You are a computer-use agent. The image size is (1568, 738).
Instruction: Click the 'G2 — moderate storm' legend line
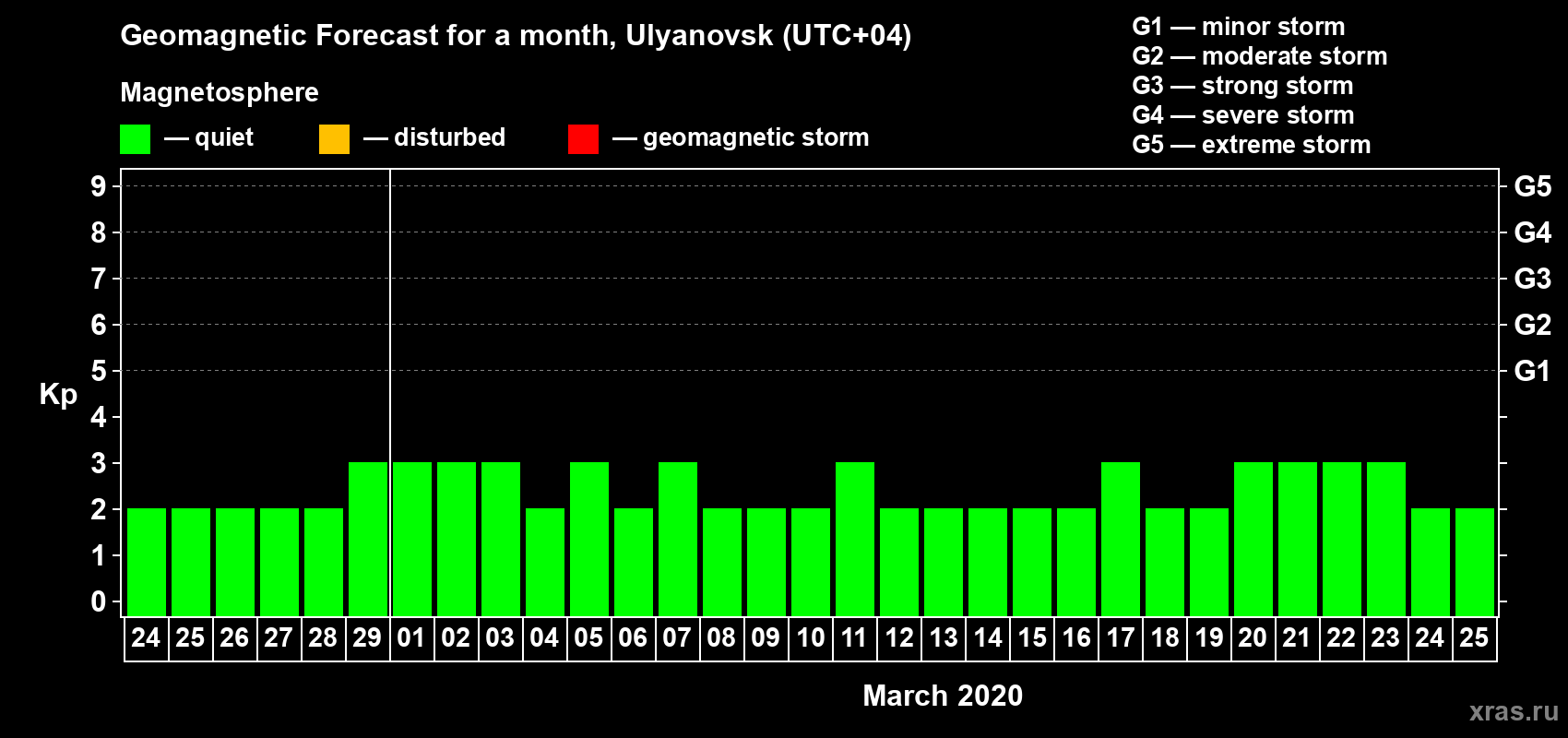click(x=1260, y=56)
